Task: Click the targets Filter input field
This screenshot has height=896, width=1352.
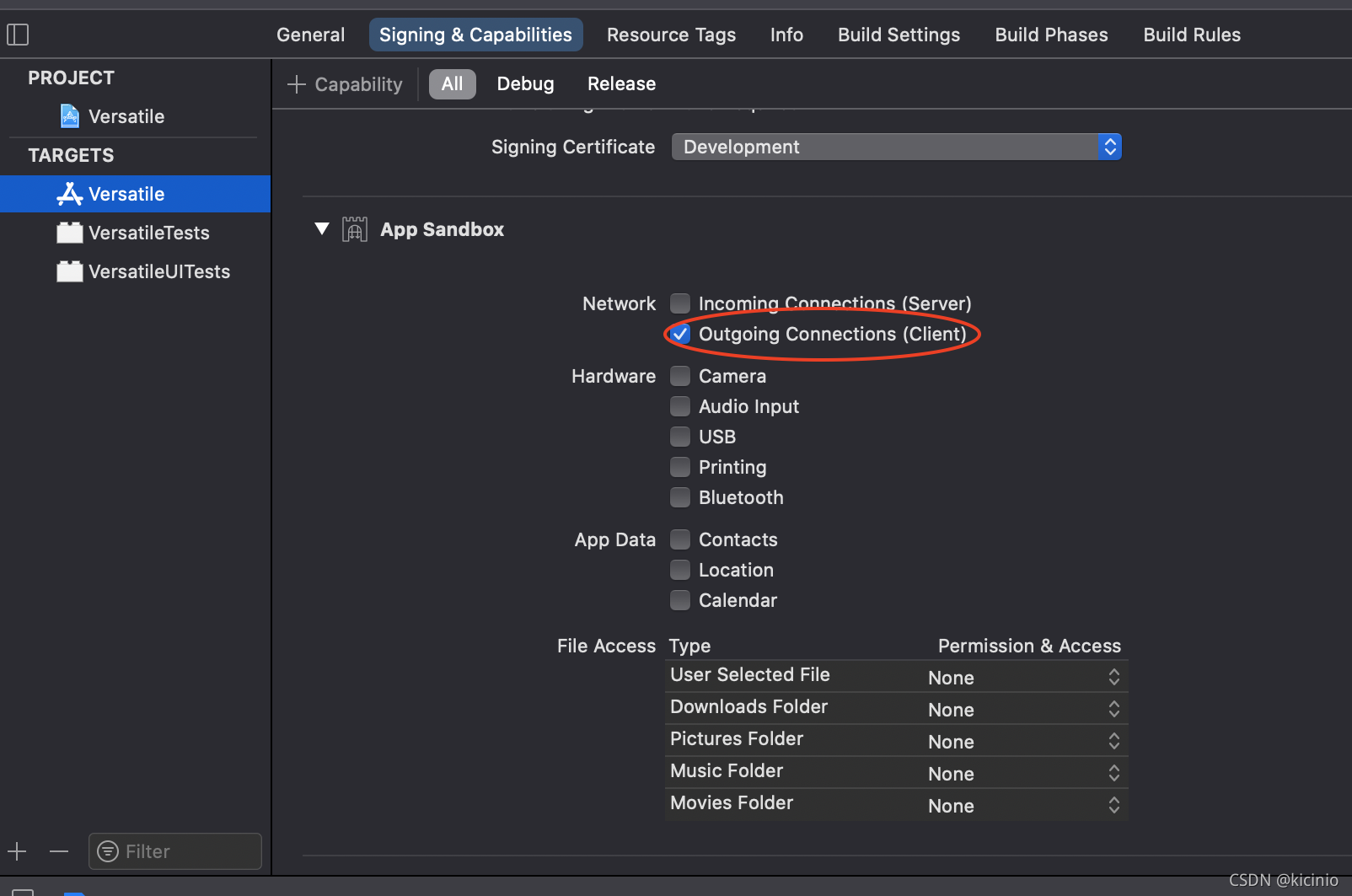Action: coord(175,851)
